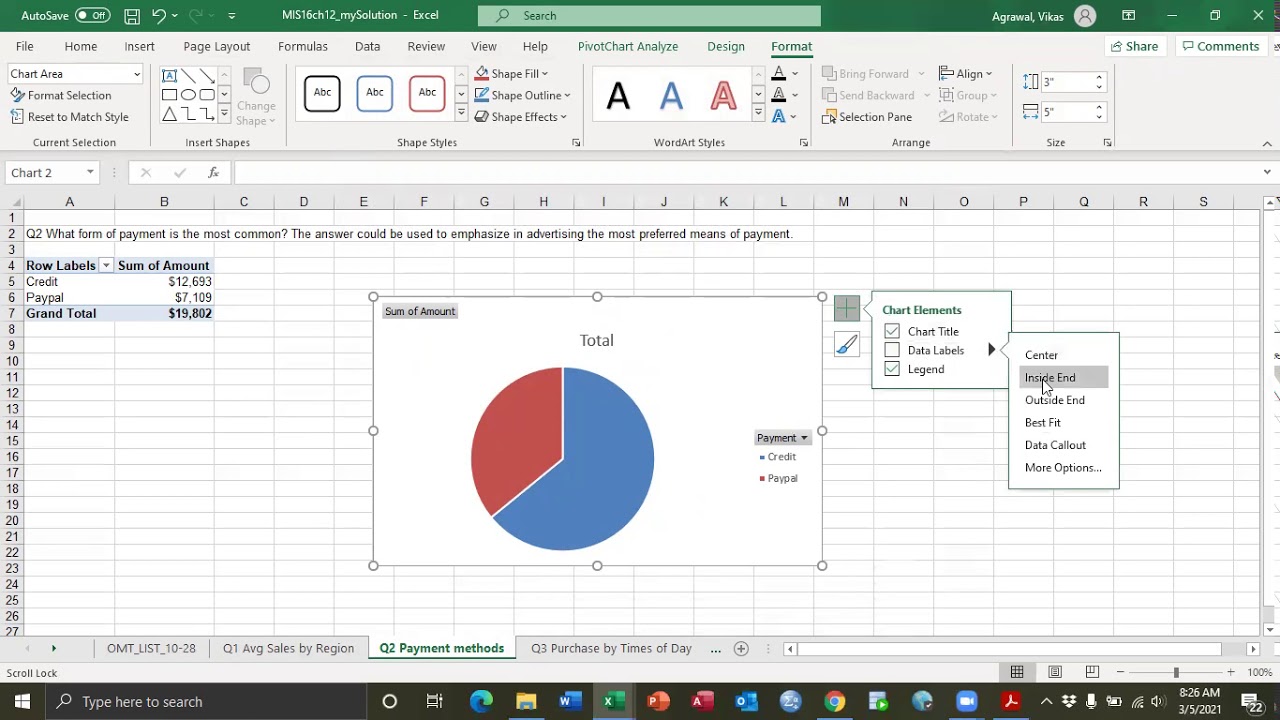Image resolution: width=1280 pixels, height=720 pixels.
Task: Expand Shape Fill dropdown arrow
Action: [x=545, y=74]
